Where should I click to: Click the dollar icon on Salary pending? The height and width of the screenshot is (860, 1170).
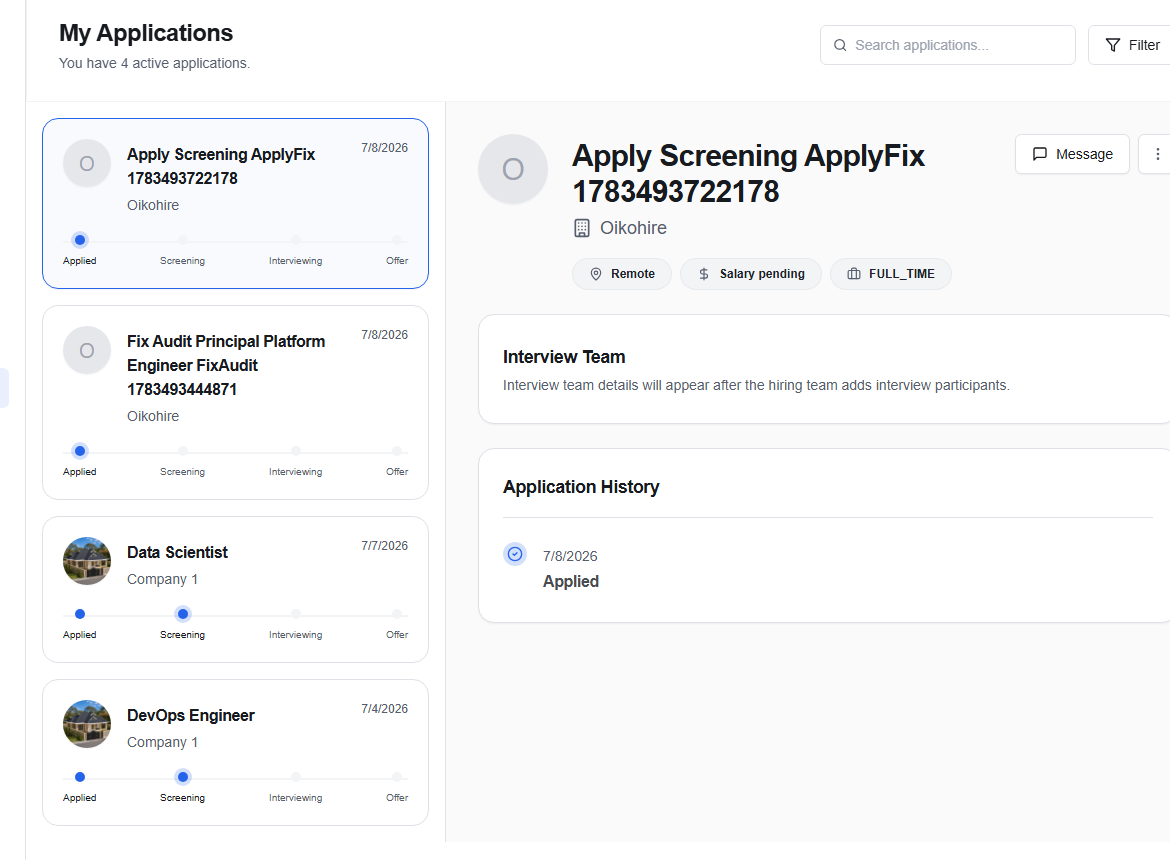pos(704,274)
